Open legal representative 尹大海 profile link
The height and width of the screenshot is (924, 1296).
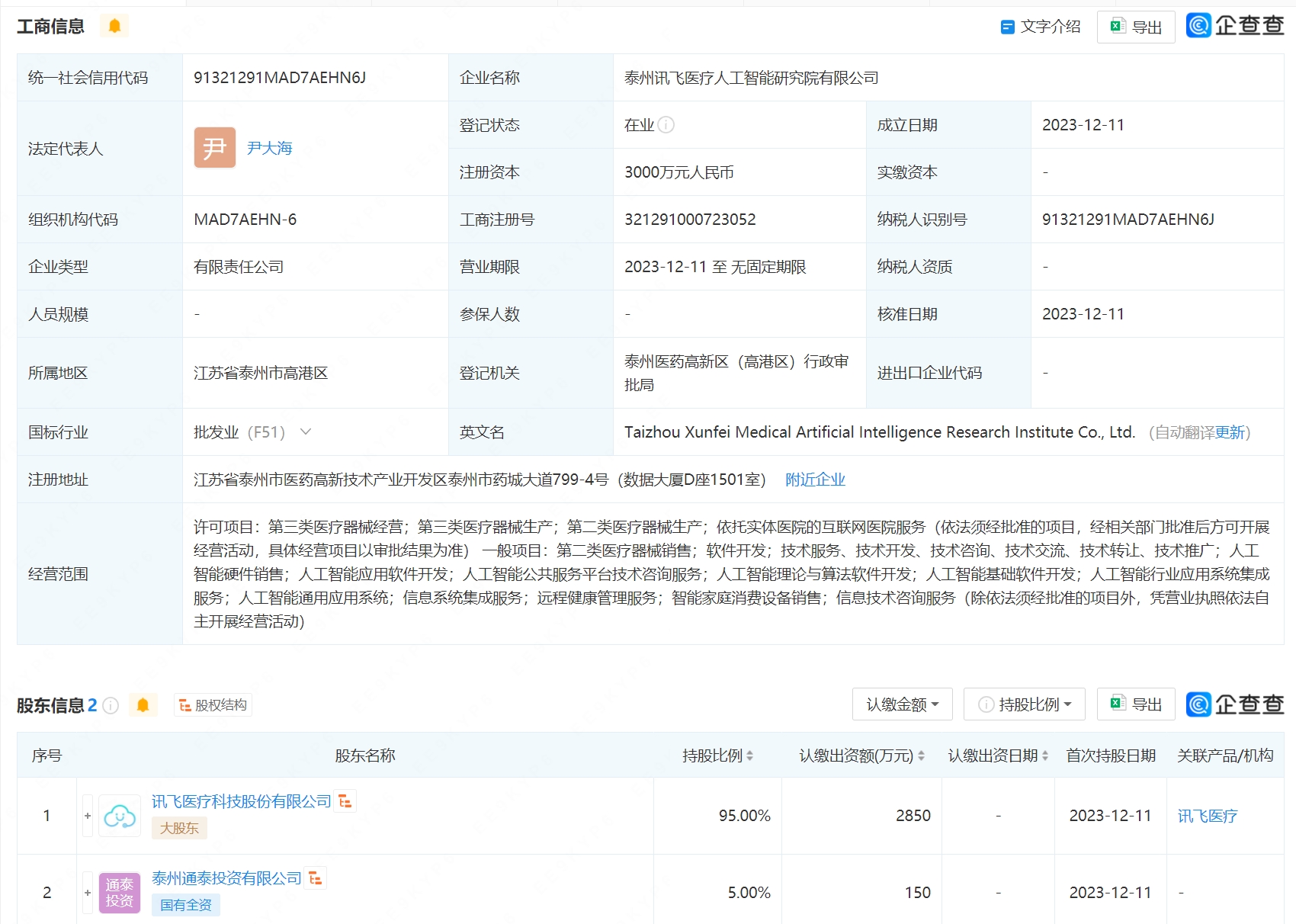pos(270,148)
